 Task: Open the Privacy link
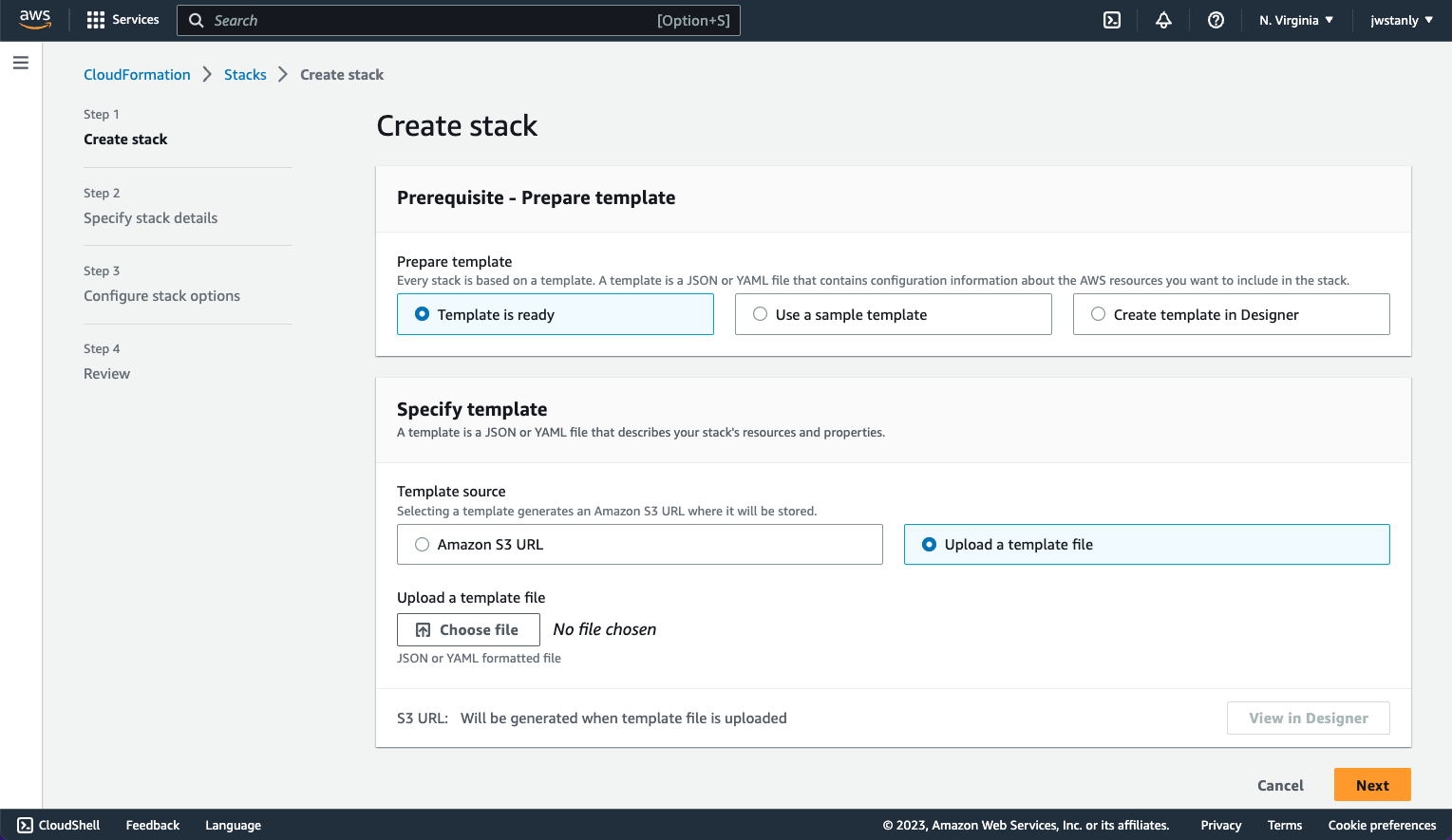pyautogui.click(x=1221, y=825)
